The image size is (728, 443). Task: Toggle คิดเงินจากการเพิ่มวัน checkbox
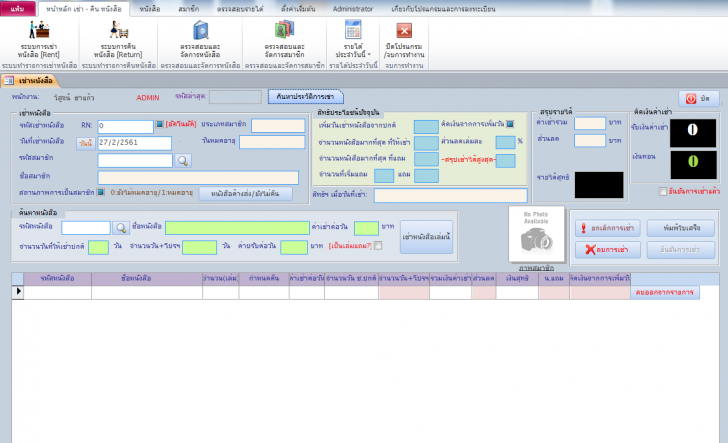click(510, 124)
